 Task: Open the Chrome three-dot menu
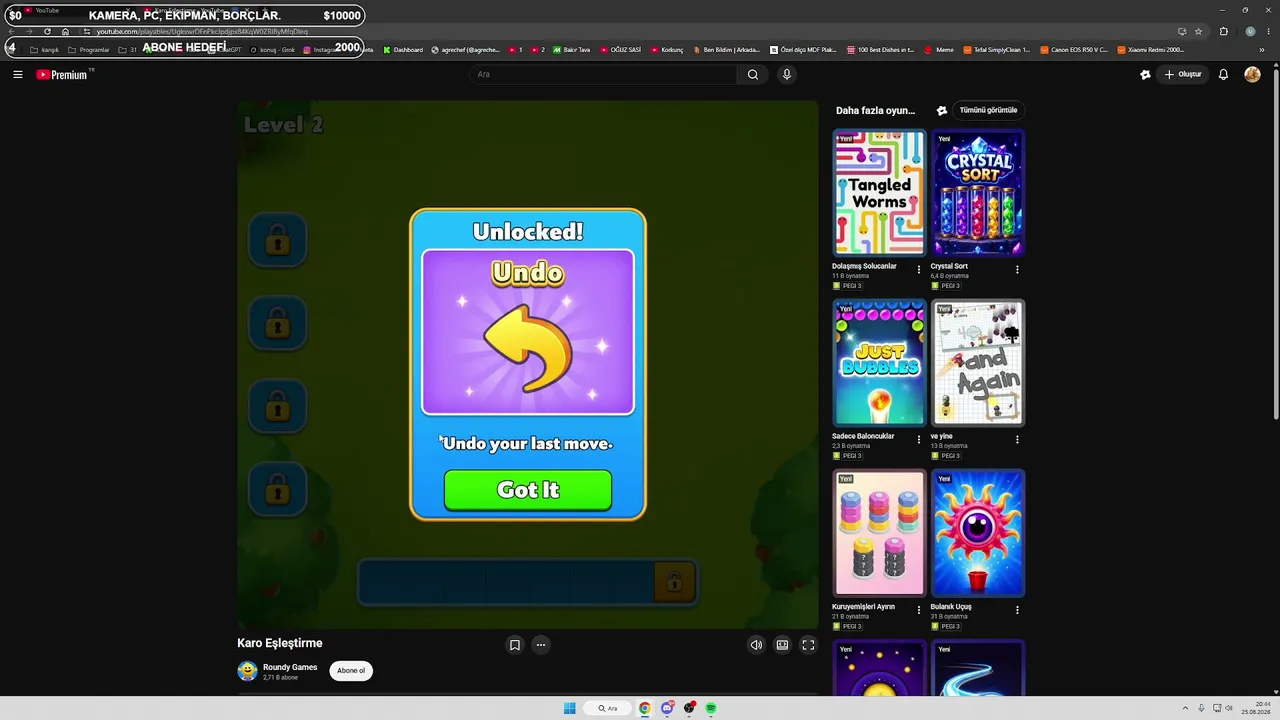click(1268, 32)
